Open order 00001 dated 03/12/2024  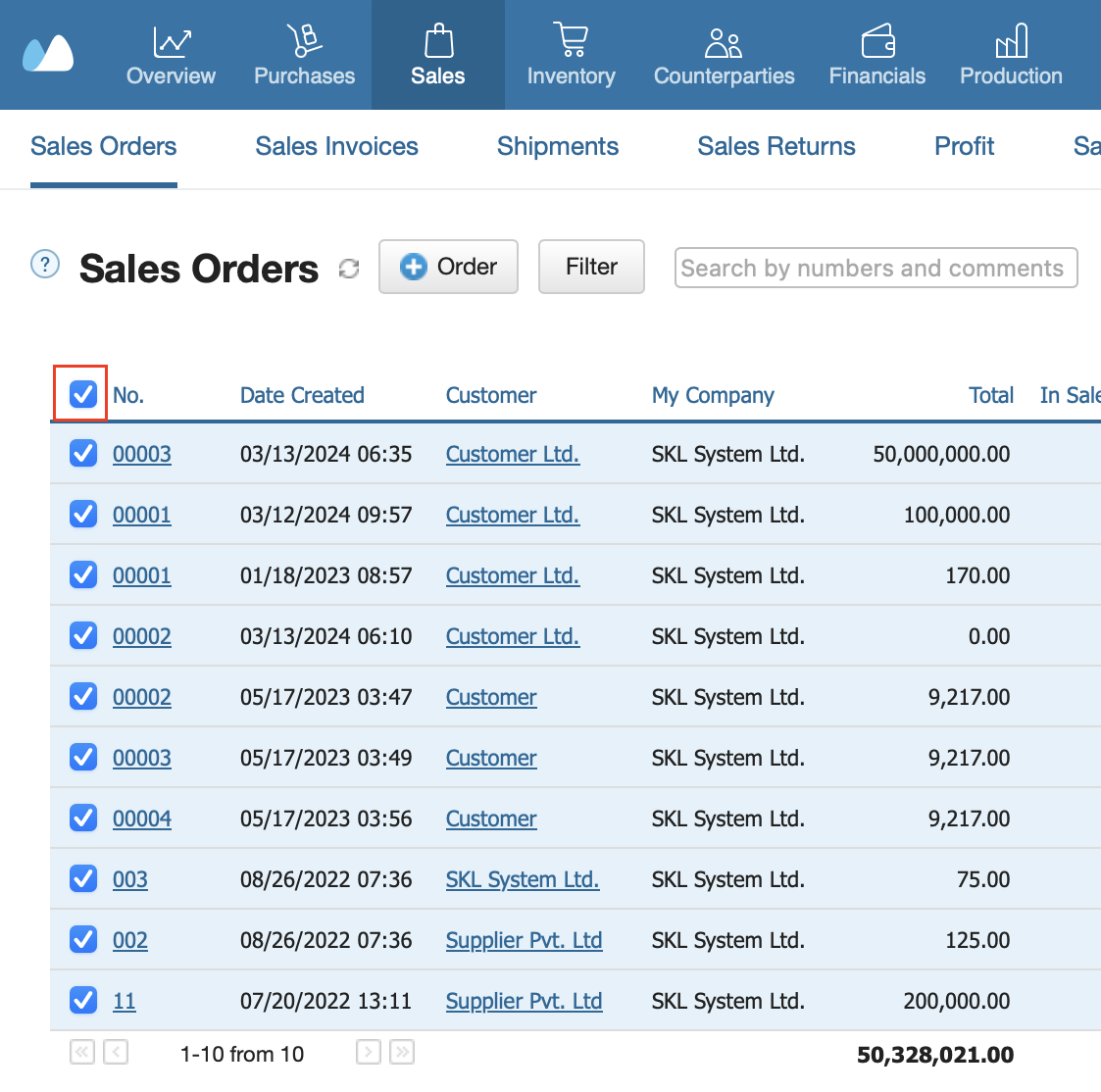(142, 515)
